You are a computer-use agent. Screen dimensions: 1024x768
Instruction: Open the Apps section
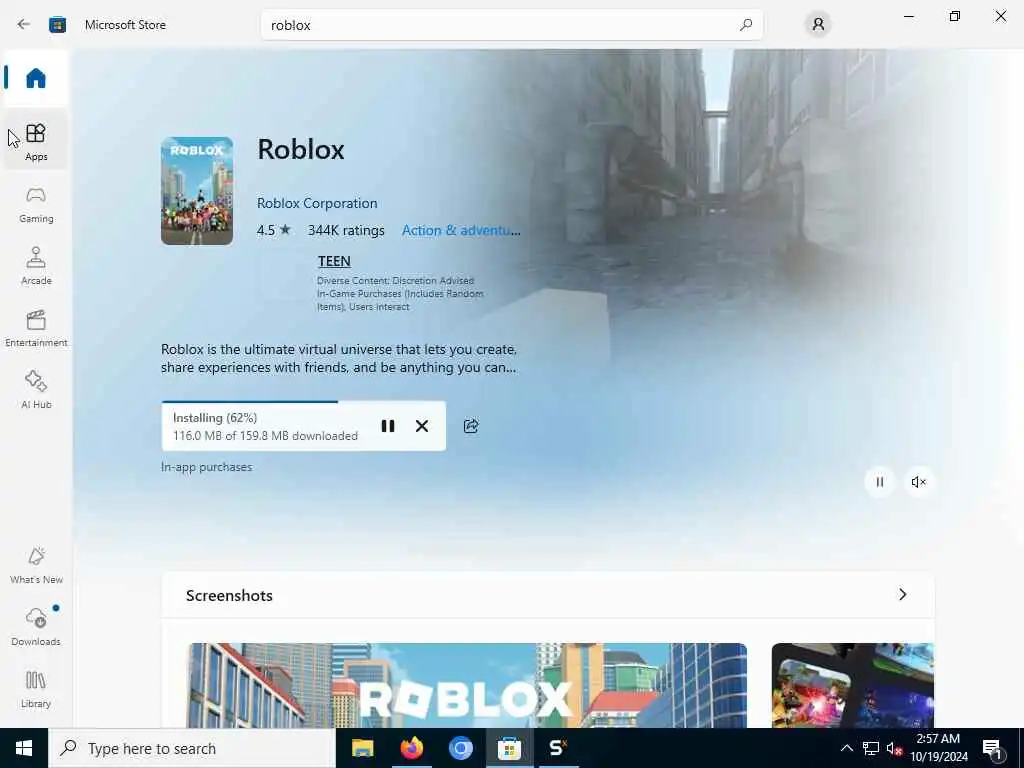36,142
